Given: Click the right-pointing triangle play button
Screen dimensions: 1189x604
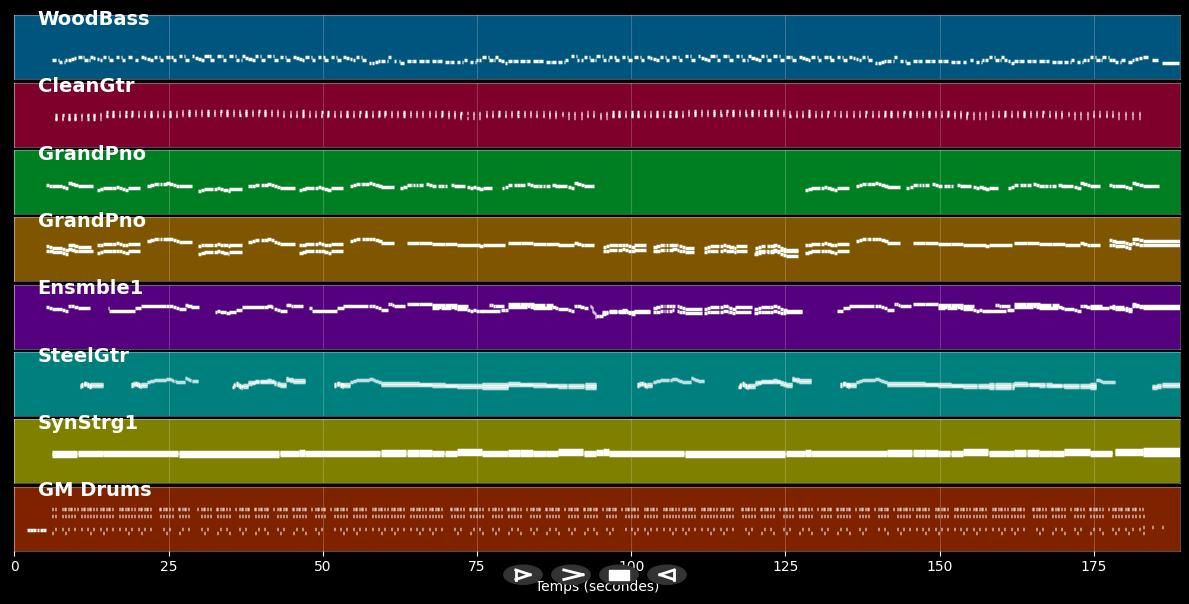Looking at the screenshot, I should [x=522, y=575].
